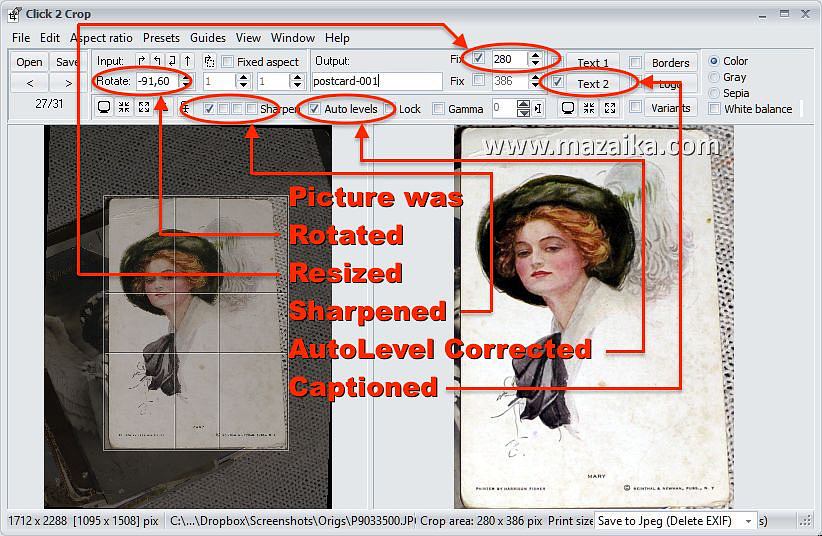The height and width of the screenshot is (536, 822).
Task: Click the expand arrows icon in the input toolbar
Action: coord(144,108)
